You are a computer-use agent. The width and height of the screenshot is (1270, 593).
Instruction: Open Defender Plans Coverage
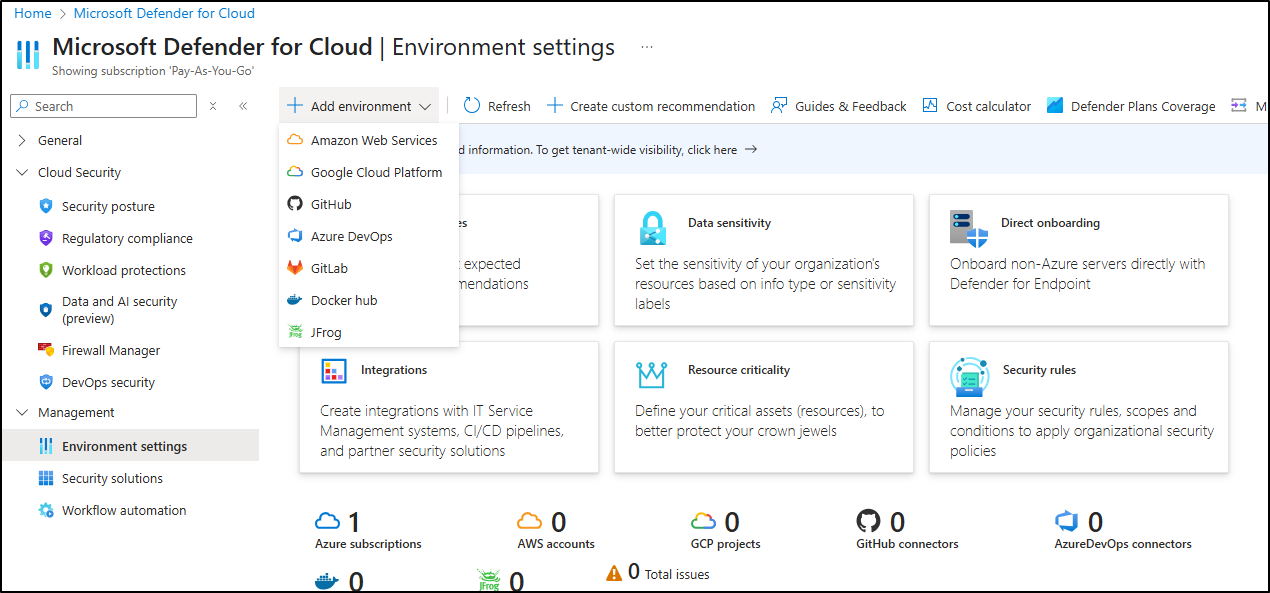(x=1131, y=106)
